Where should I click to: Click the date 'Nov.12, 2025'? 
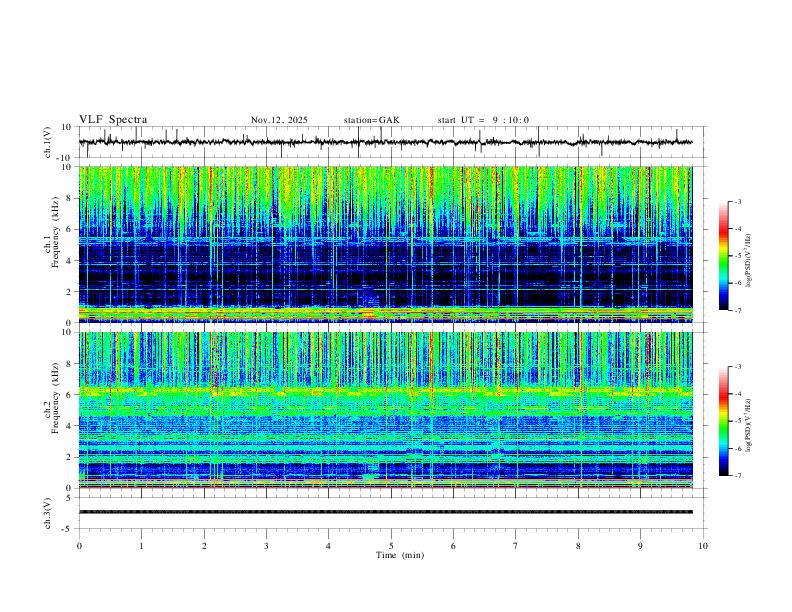tap(279, 120)
